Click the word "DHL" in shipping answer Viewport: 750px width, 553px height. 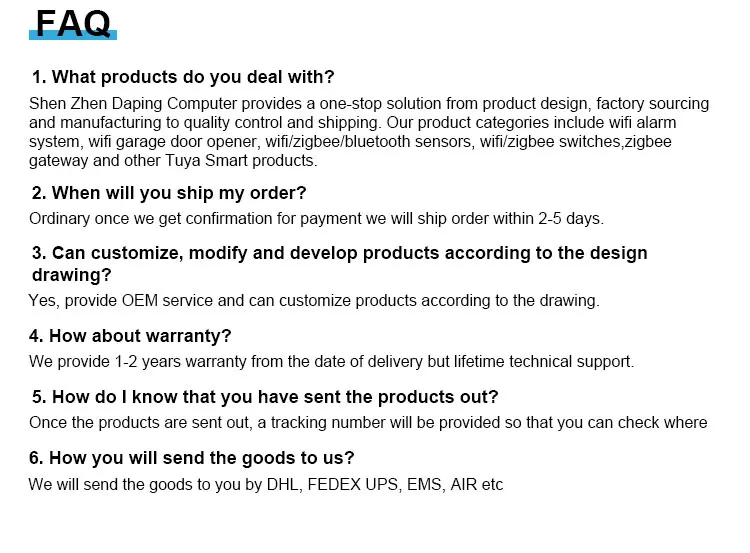tap(283, 485)
